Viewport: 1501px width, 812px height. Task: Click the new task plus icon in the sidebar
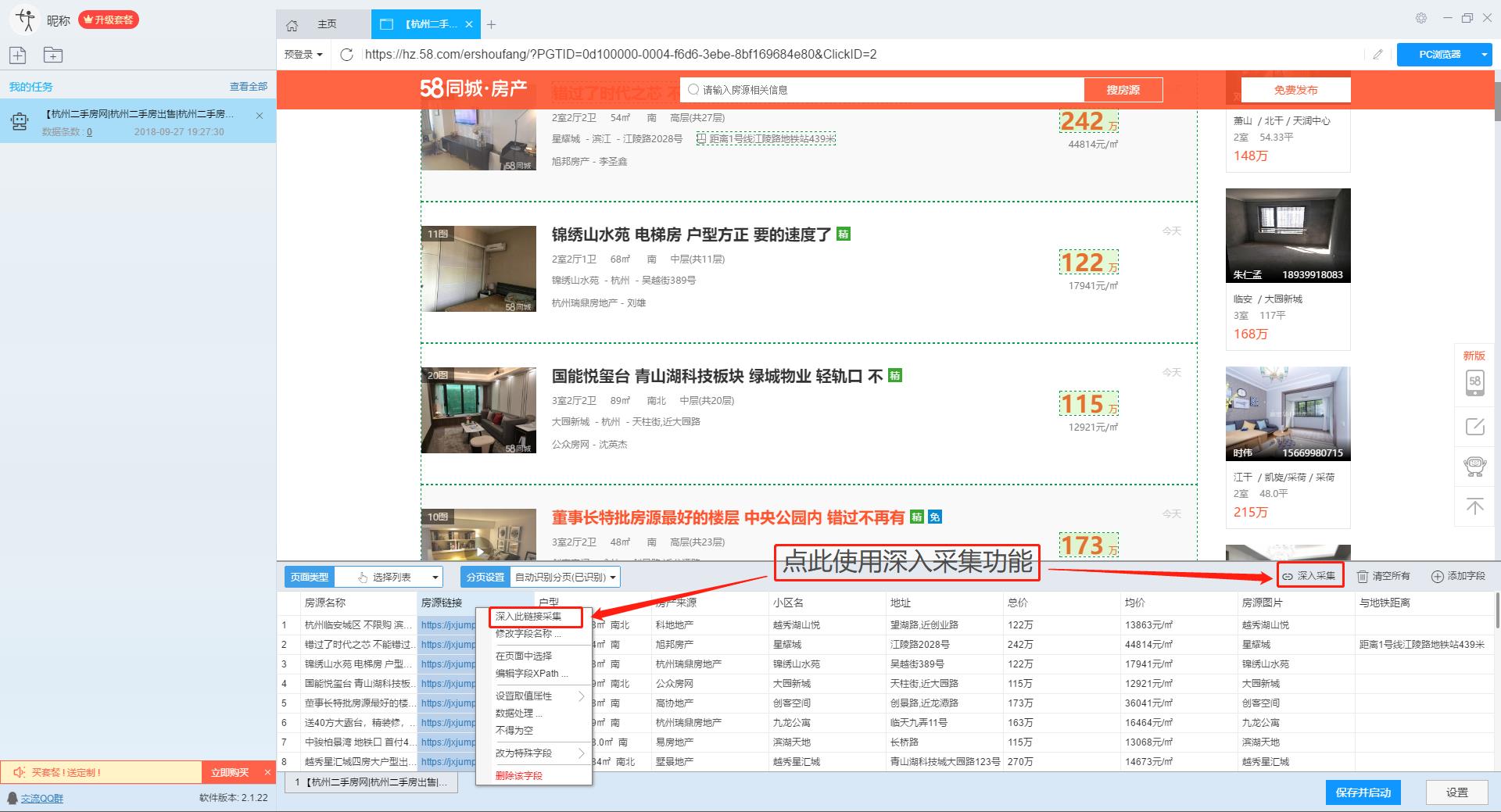pyautogui.click(x=18, y=55)
